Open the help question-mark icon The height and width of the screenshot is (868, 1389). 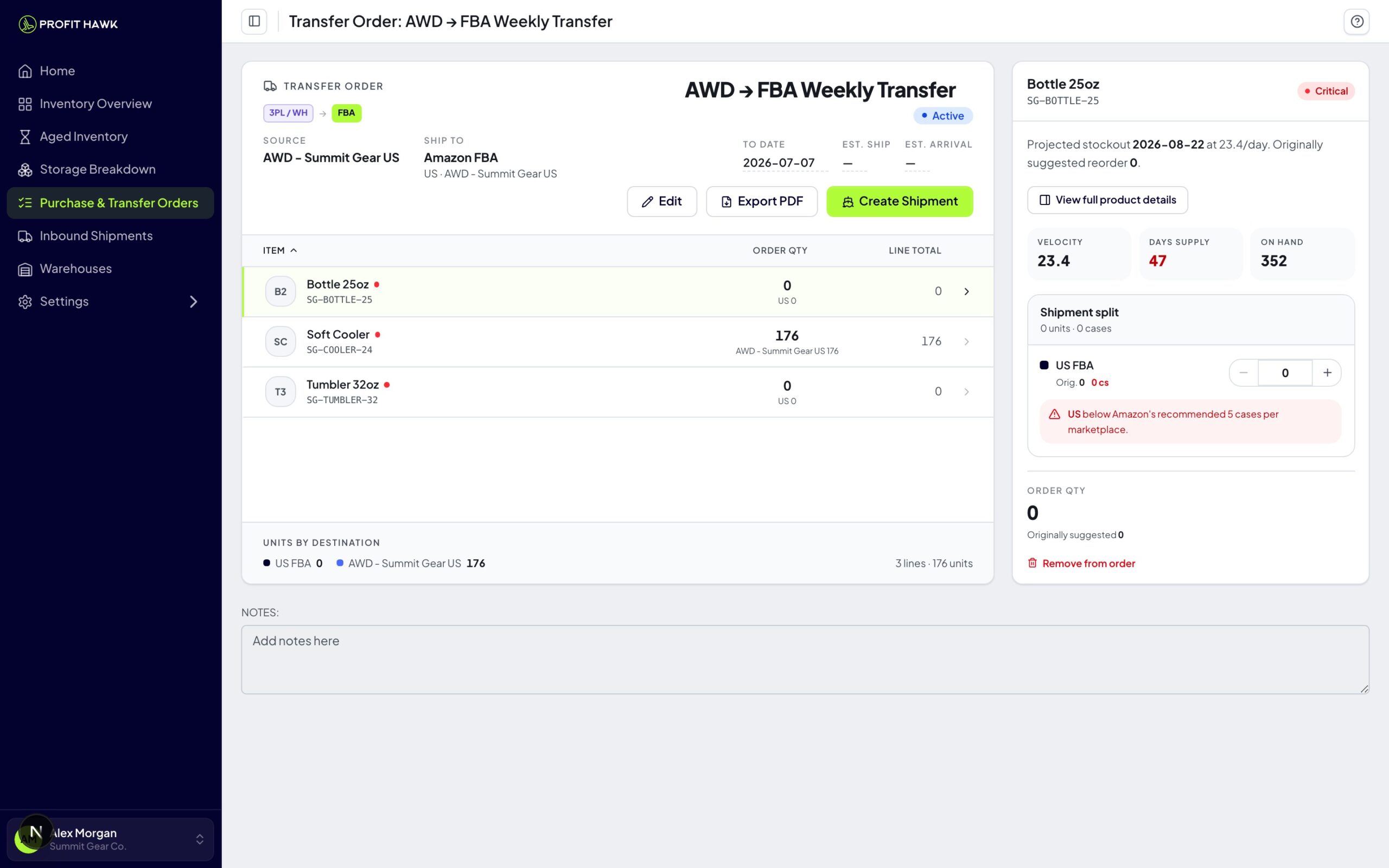coord(1357,21)
